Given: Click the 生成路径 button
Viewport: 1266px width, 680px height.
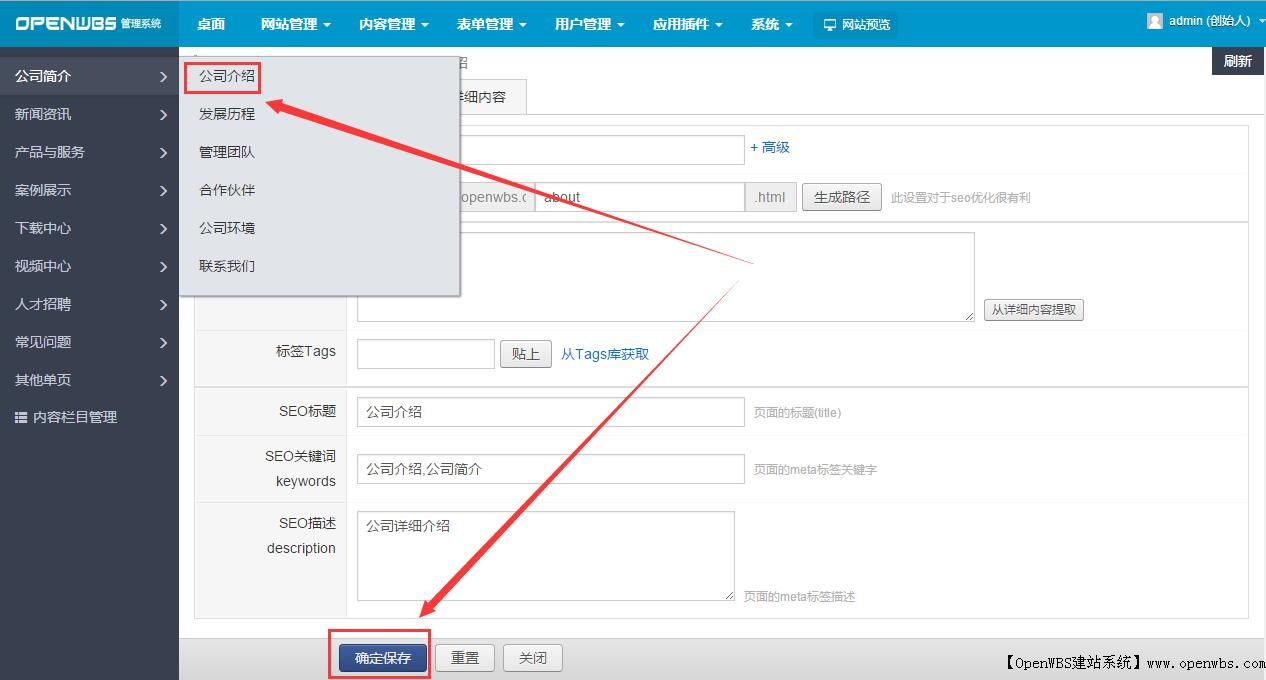Looking at the screenshot, I should point(841,197).
